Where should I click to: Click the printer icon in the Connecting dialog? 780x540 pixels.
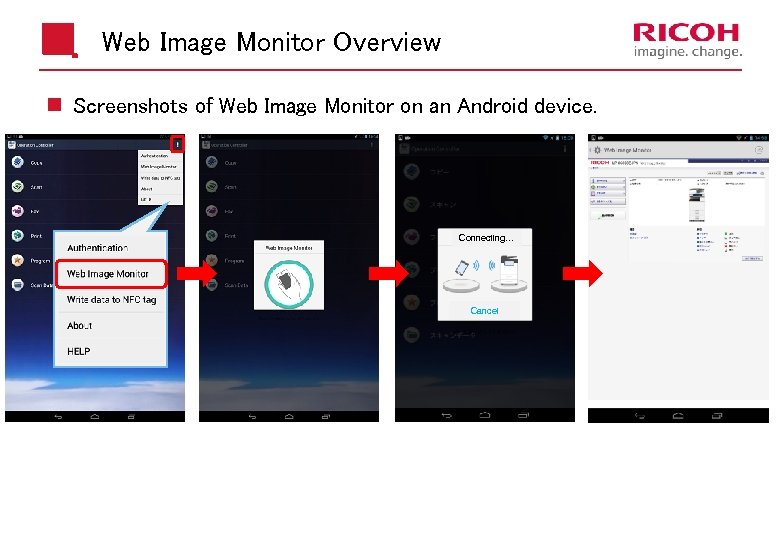point(508,269)
